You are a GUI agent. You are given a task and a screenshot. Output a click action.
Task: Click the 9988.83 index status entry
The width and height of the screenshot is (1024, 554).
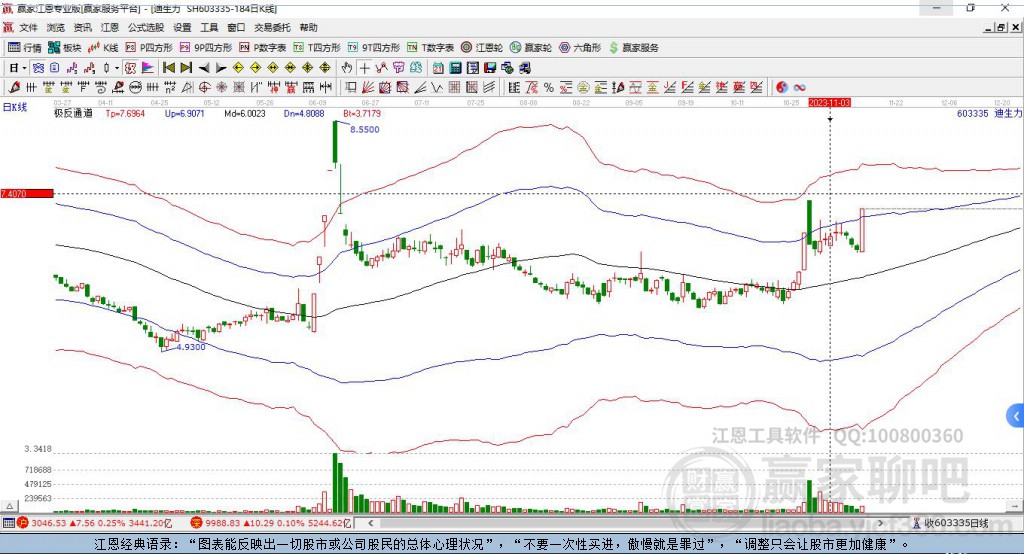click(x=271, y=523)
